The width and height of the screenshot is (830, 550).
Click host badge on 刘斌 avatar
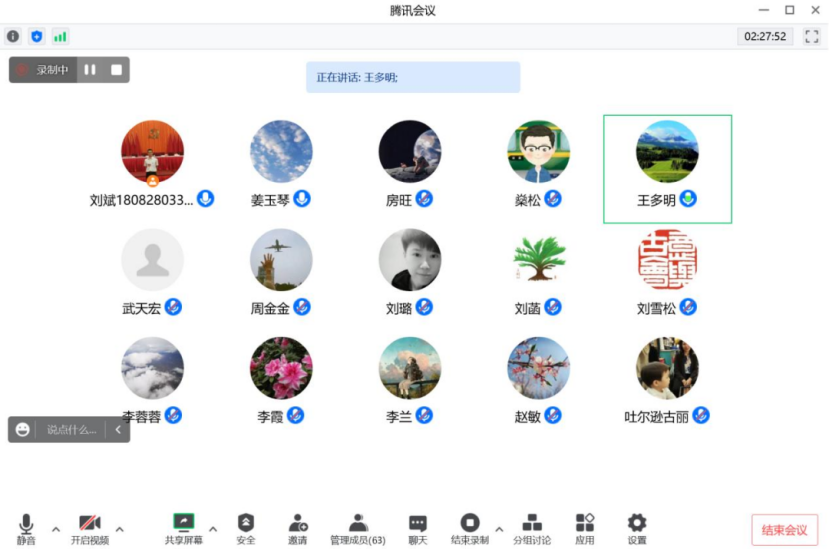(152, 181)
